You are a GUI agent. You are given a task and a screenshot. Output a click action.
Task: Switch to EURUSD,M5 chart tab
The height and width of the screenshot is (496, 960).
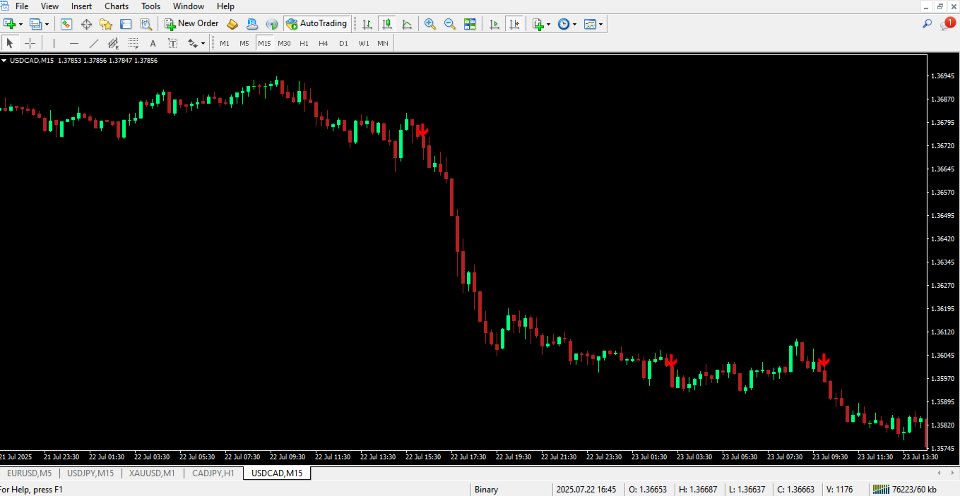tap(29, 473)
